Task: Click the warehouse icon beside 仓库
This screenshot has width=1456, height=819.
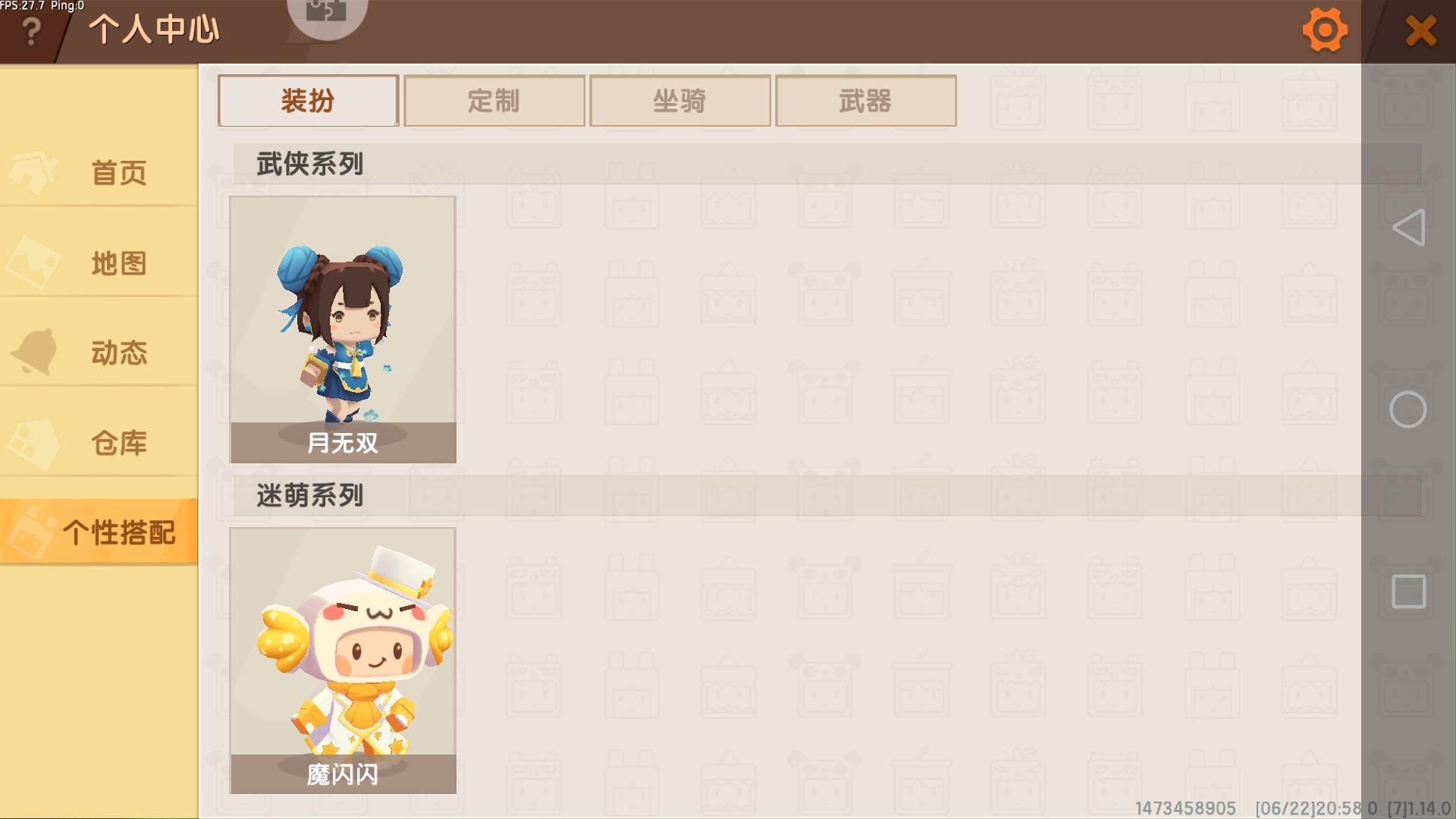Action: [x=33, y=443]
